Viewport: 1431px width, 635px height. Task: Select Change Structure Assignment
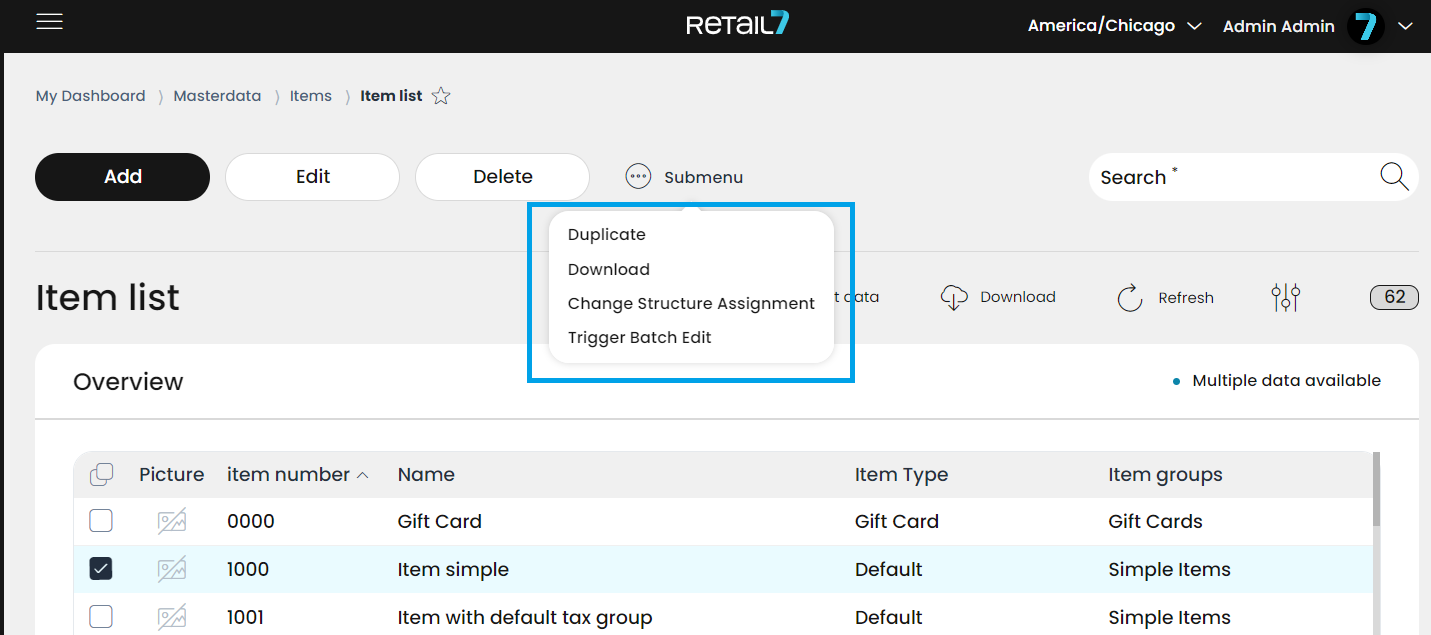[x=691, y=303]
